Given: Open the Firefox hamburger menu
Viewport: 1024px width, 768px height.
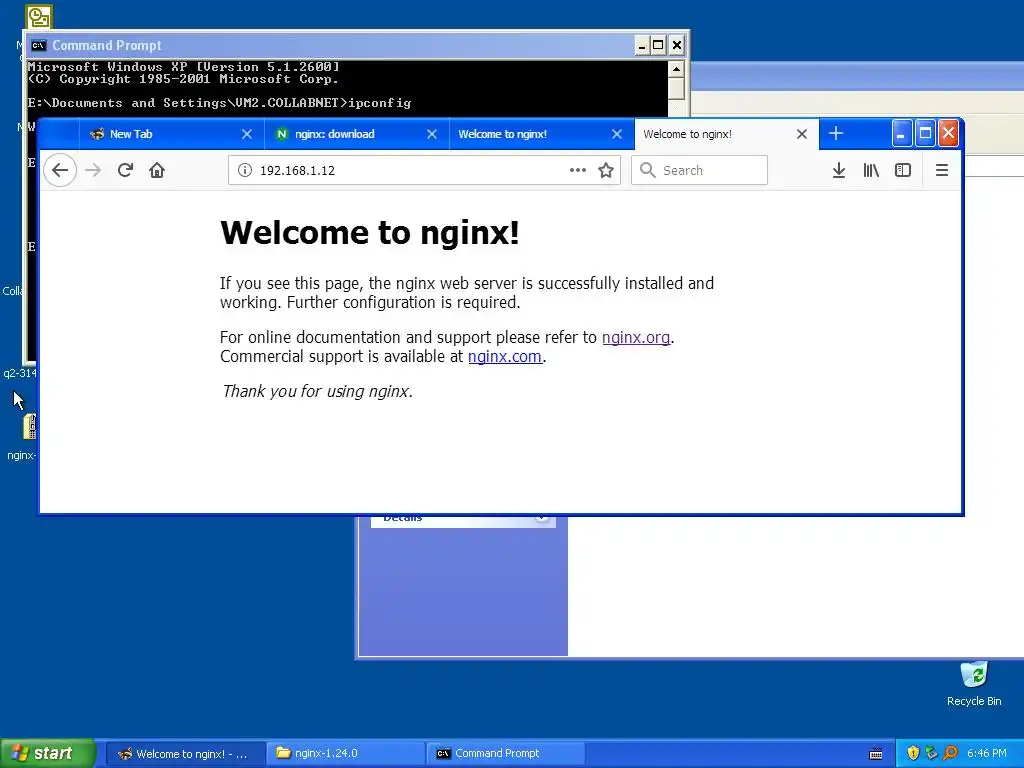Looking at the screenshot, I should (942, 170).
